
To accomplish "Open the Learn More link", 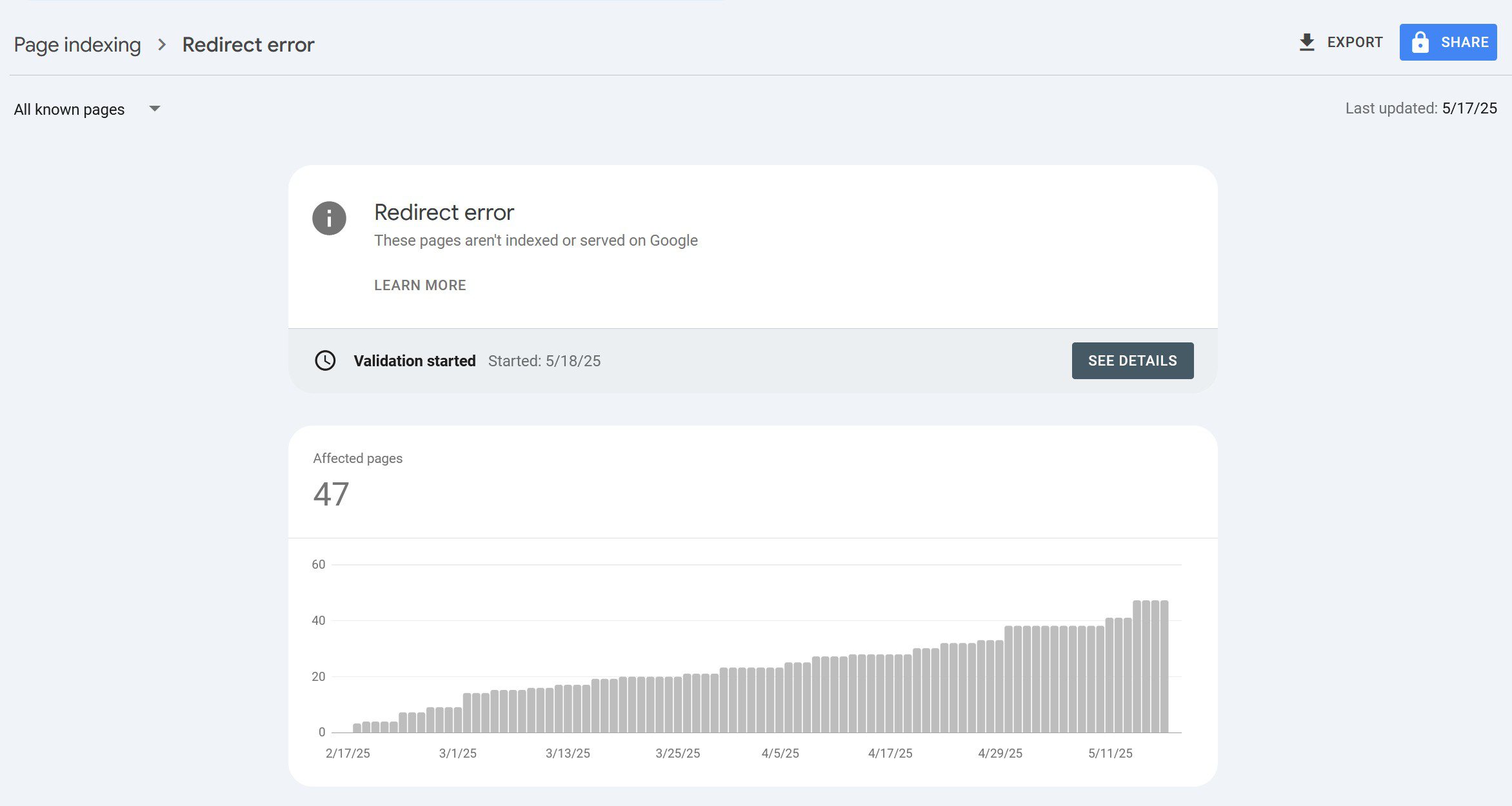I will tap(420, 285).
